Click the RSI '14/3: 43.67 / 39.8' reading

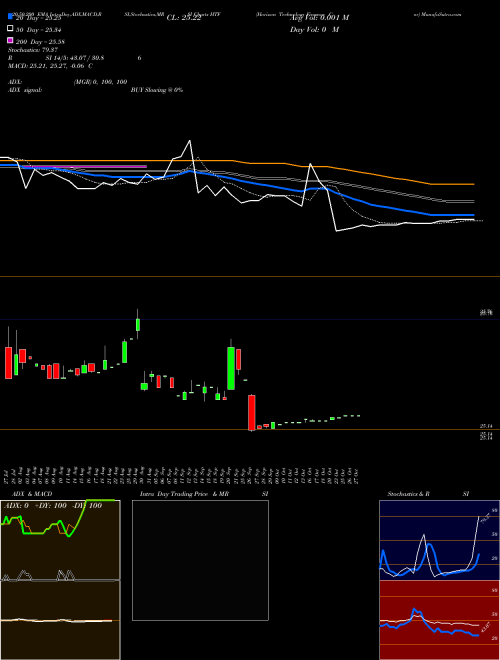[75, 58]
